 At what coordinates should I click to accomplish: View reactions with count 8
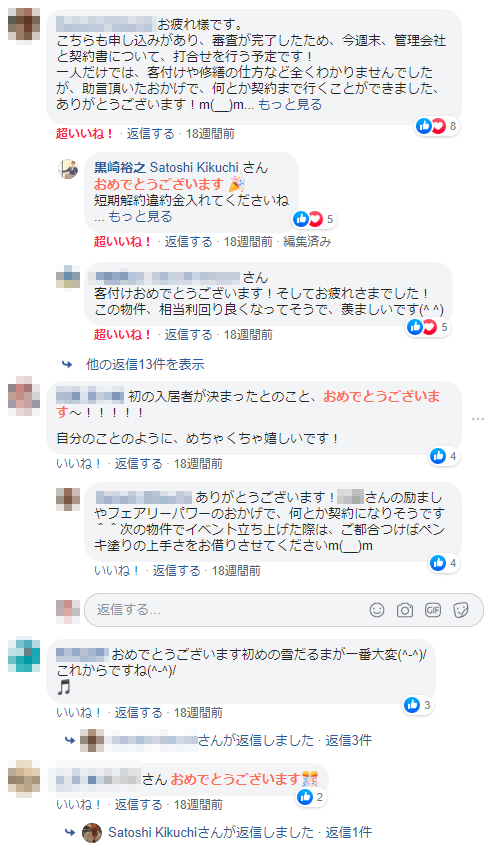coord(437,126)
